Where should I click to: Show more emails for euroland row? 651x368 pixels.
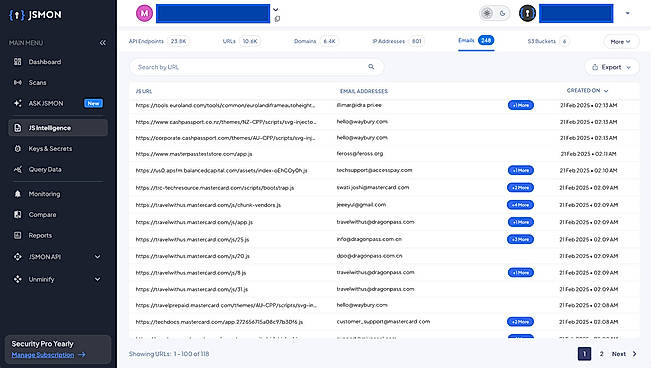[x=521, y=105]
